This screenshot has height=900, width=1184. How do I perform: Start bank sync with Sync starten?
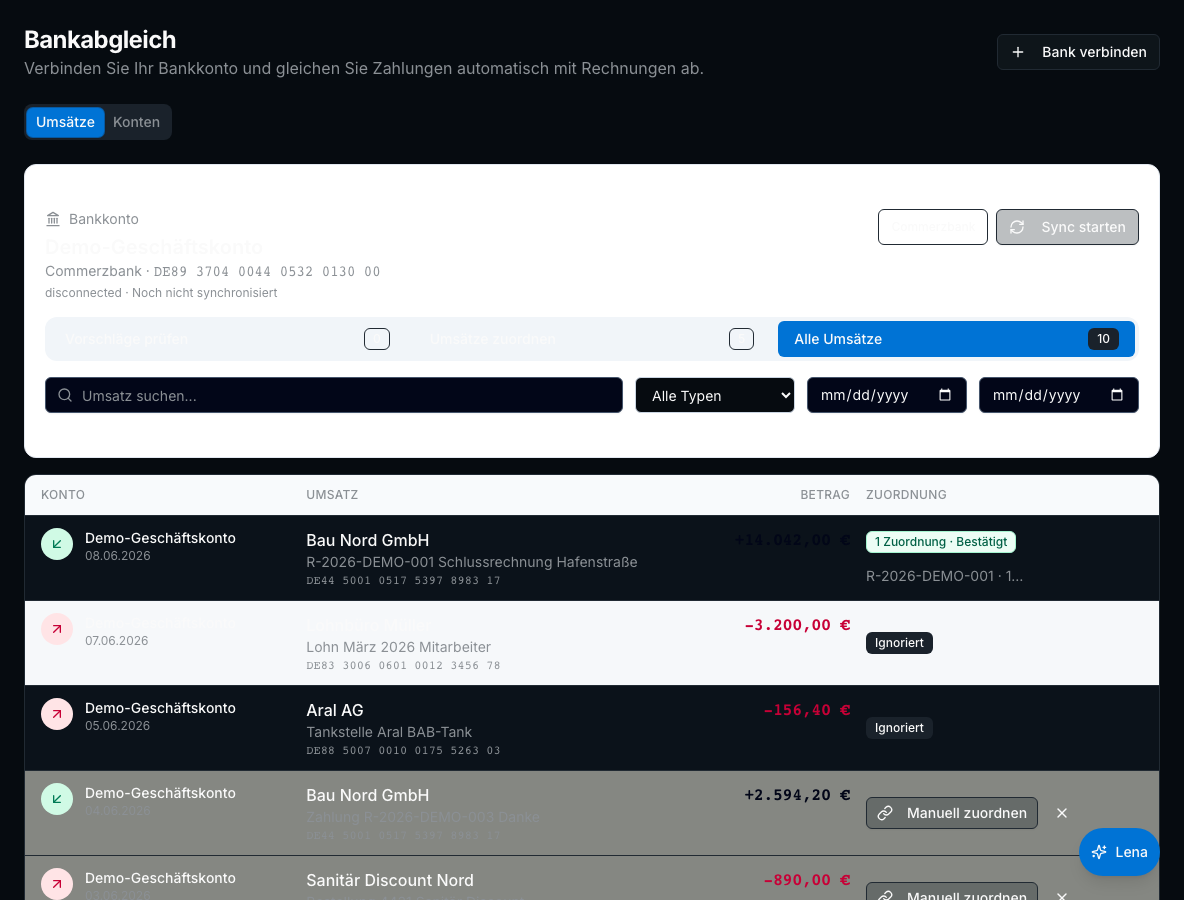point(1067,227)
